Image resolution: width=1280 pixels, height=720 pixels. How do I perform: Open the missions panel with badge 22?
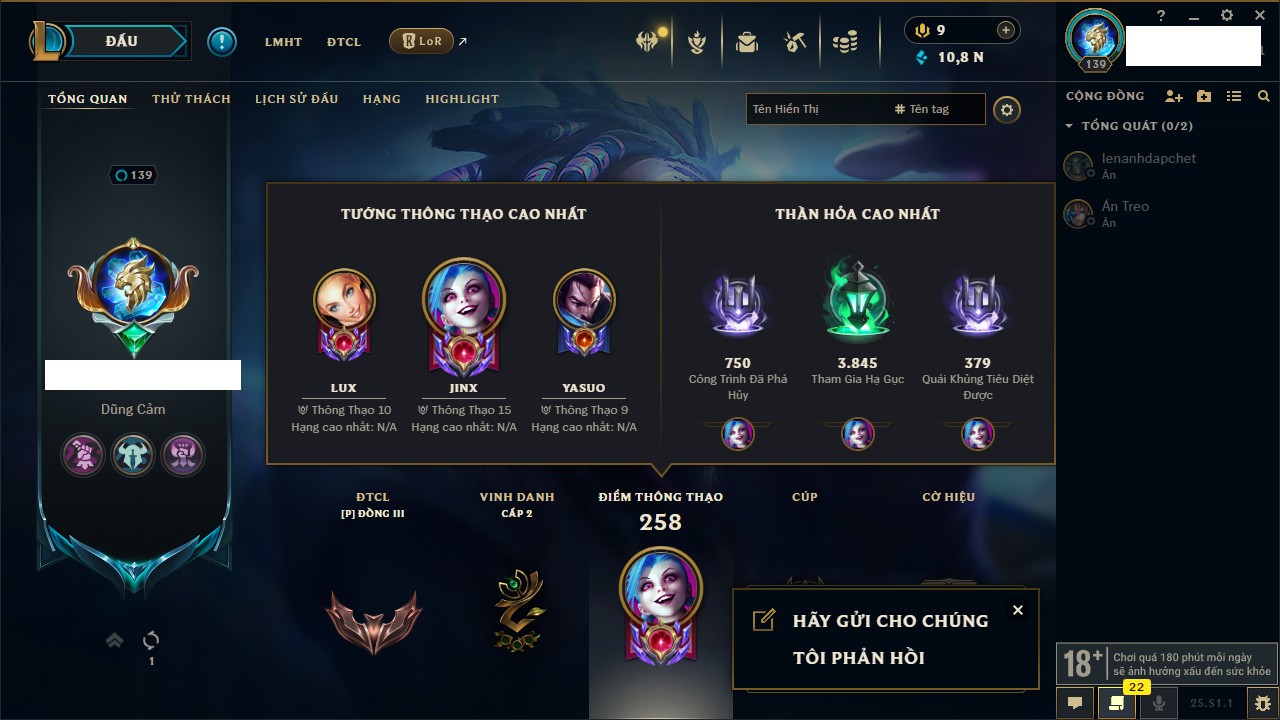(x=1117, y=702)
